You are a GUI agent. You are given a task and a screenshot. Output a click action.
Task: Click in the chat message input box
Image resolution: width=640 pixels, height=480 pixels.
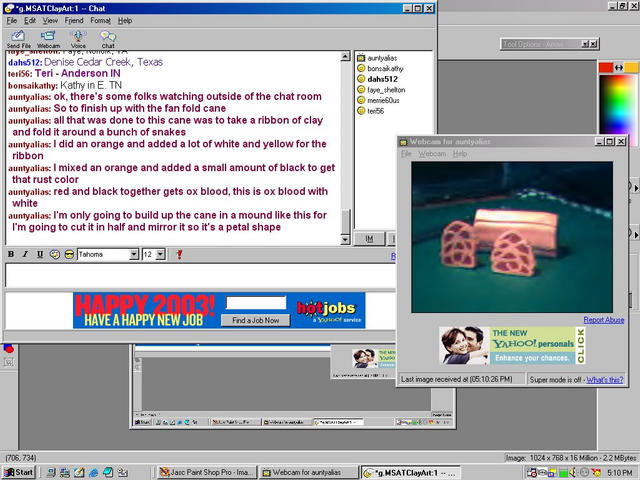(x=200, y=276)
